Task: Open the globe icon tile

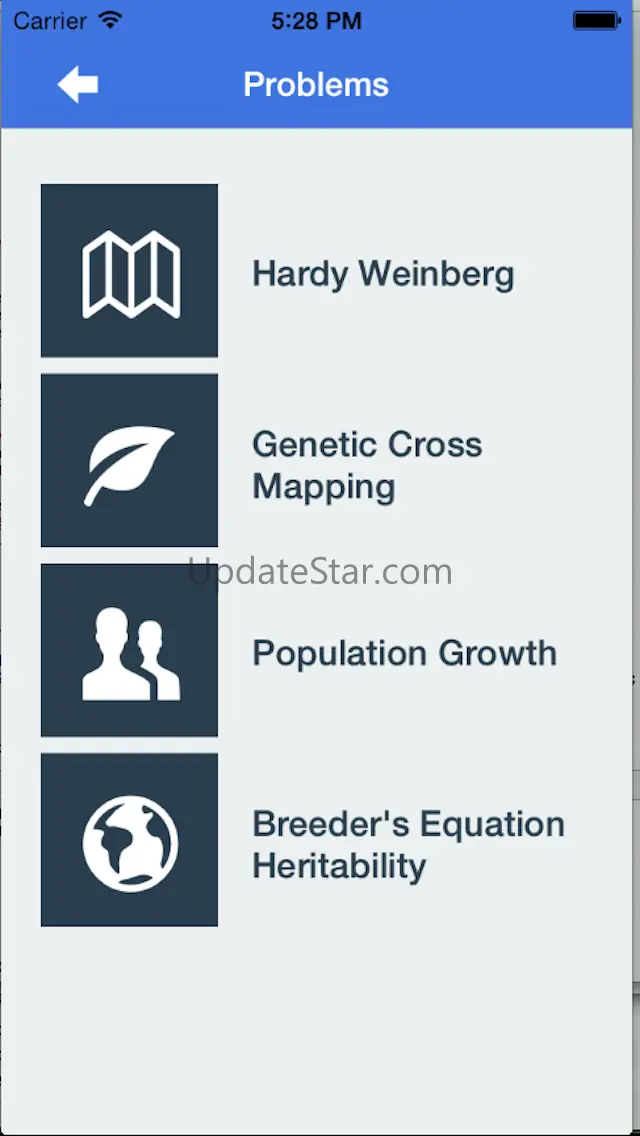Action: coord(130,840)
